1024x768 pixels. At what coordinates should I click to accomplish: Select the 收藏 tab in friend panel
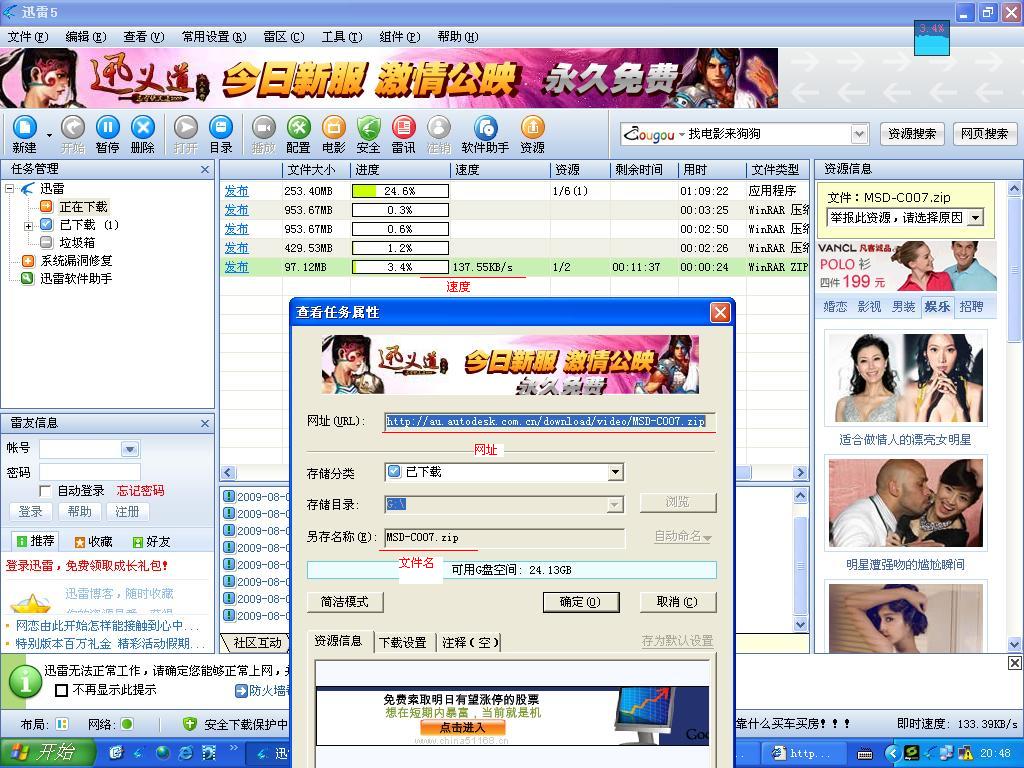coord(93,541)
